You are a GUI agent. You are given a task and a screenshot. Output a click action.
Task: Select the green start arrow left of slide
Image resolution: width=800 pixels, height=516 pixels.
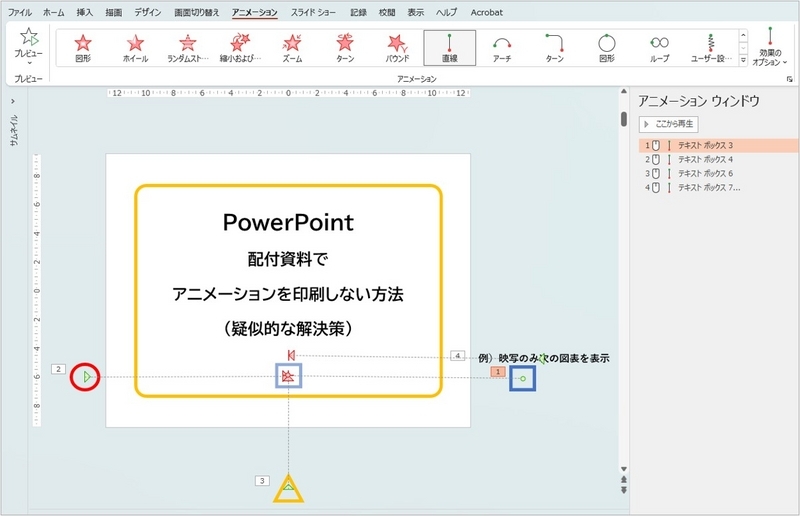pyautogui.click(x=87, y=377)
